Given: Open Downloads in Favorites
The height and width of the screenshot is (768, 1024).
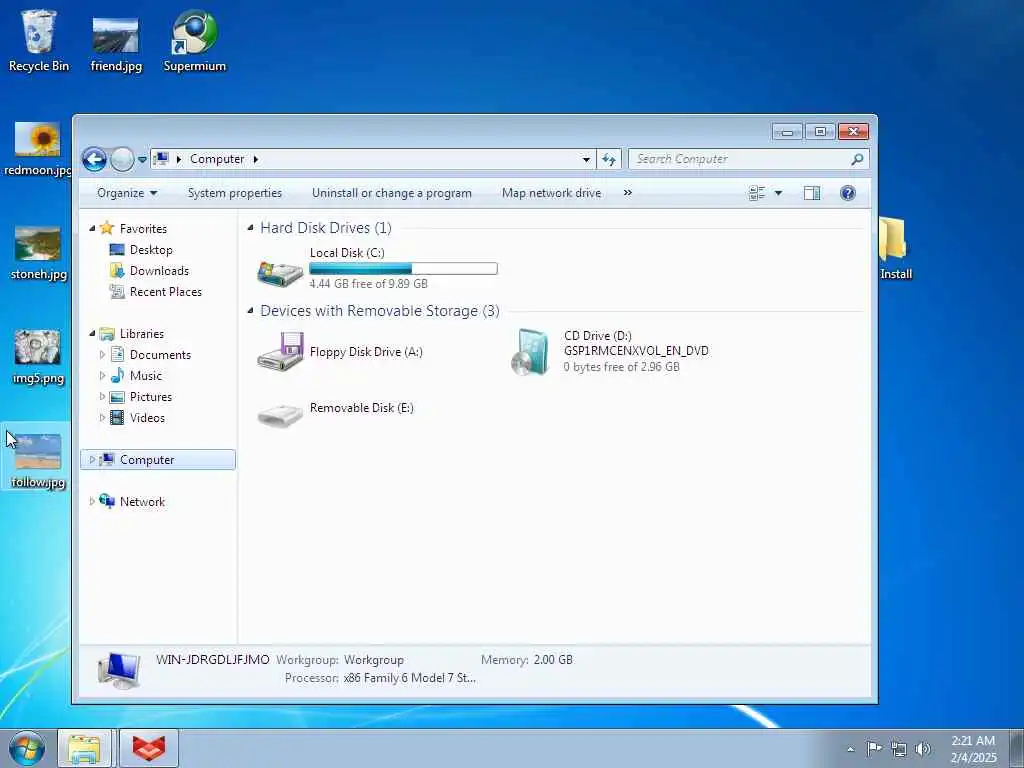Looking at the screenshot, I should 159,270.
